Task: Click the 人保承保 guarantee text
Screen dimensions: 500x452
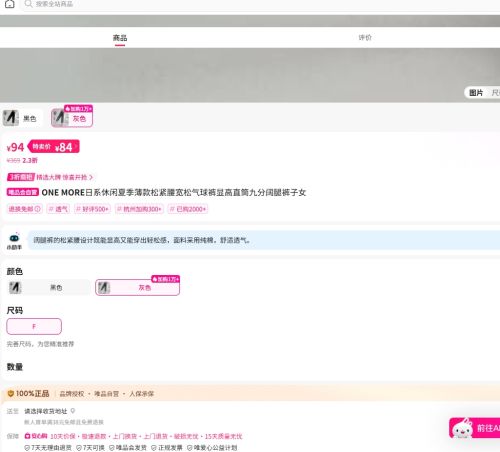Action: 142,394
